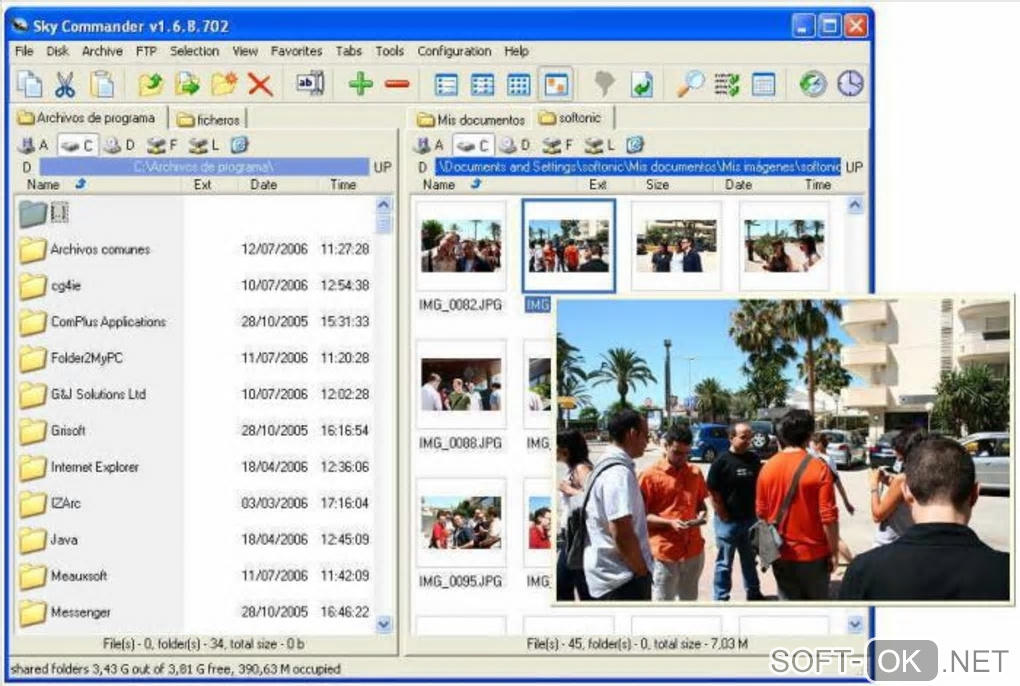Click the calendar/table toolbar icon
Viewport: 1020px width, 686px height.
coord(763,85)
